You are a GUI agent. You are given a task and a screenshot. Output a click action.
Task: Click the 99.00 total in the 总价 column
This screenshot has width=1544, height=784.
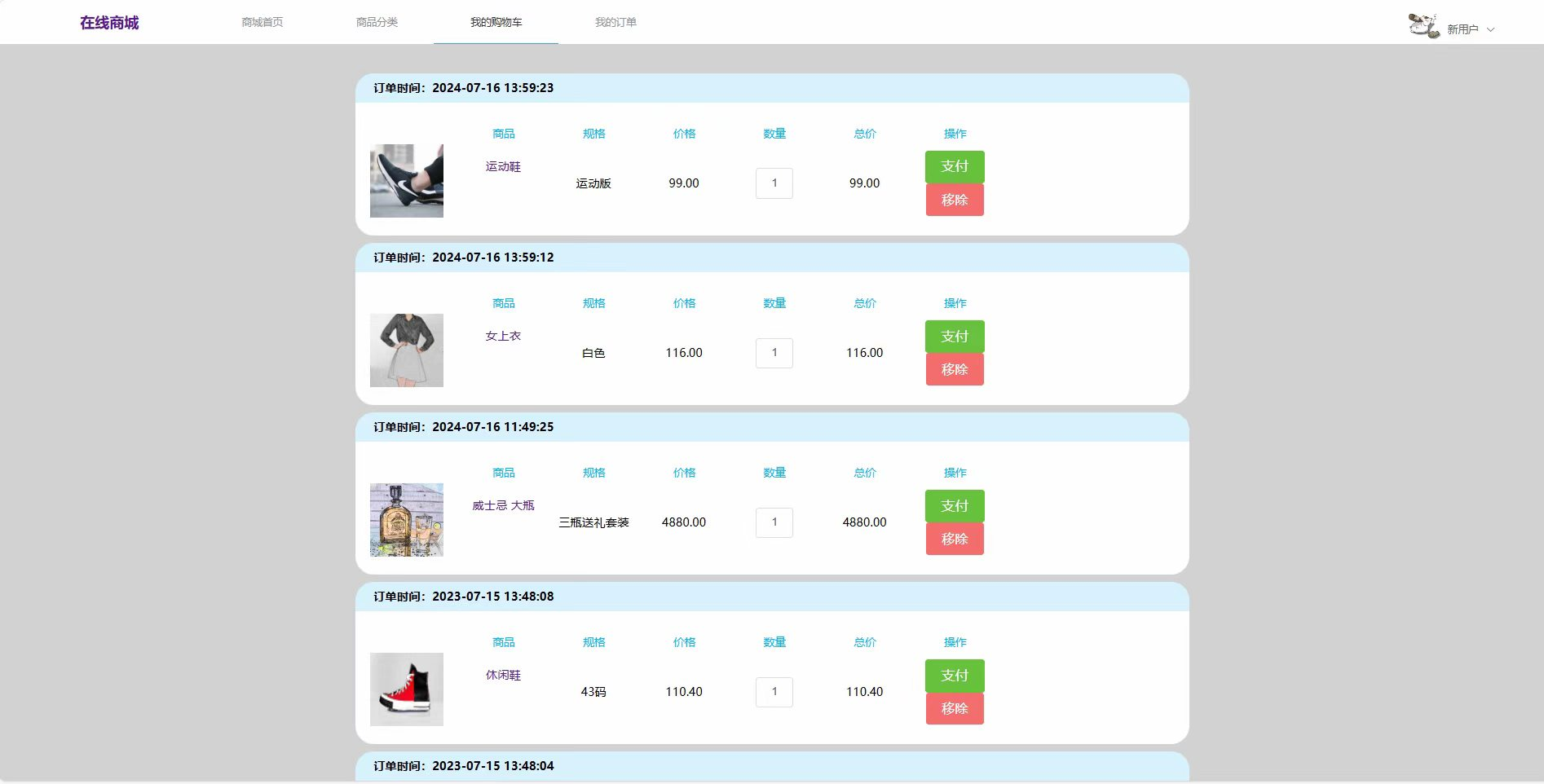click(864, 183)
